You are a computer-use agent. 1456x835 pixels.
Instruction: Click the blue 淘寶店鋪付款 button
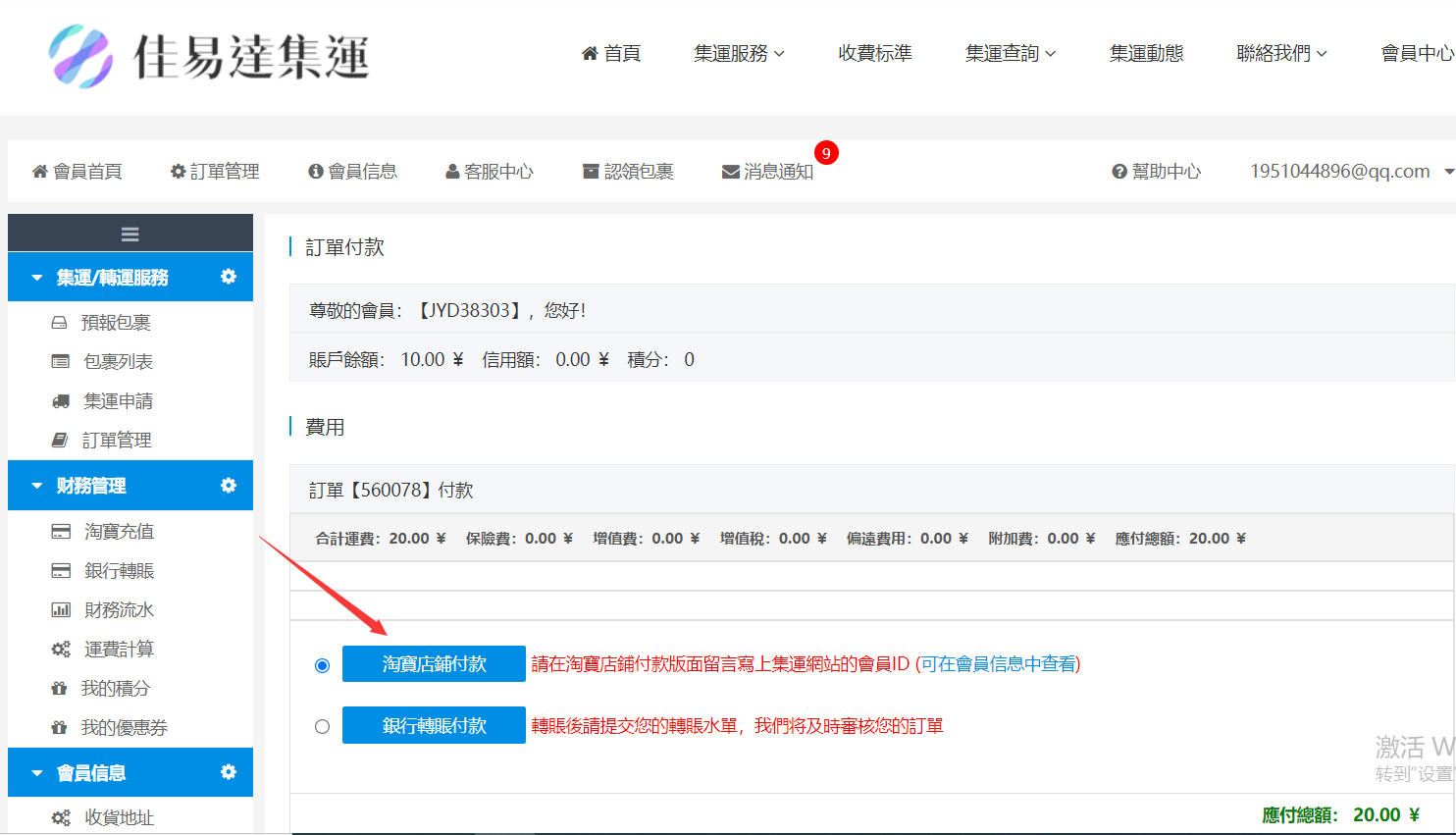point(434,664)
